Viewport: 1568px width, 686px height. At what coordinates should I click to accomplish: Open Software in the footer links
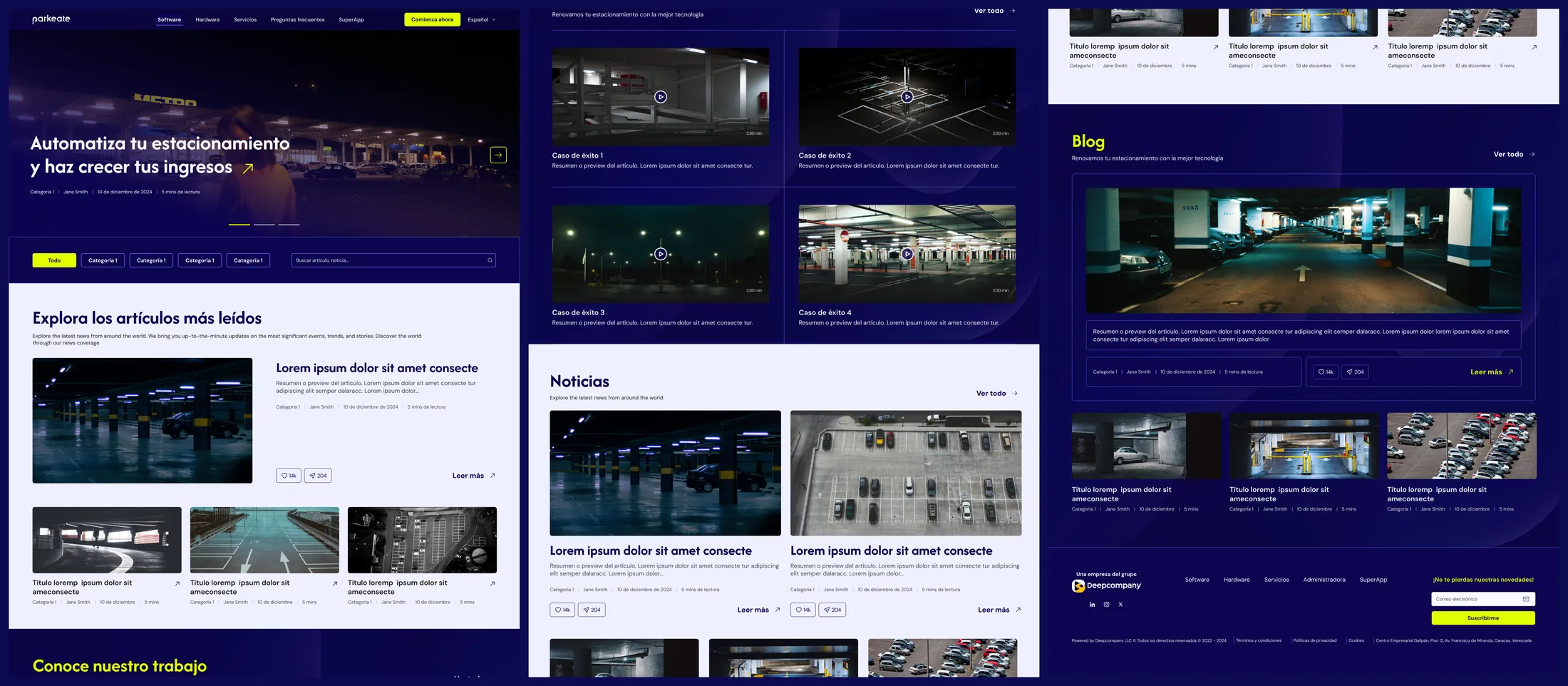coord(1197,580)
